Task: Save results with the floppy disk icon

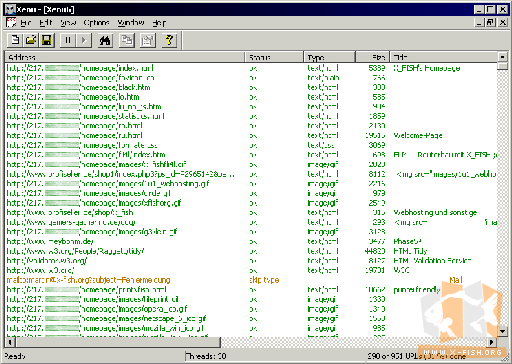Action: pos(47,40)
